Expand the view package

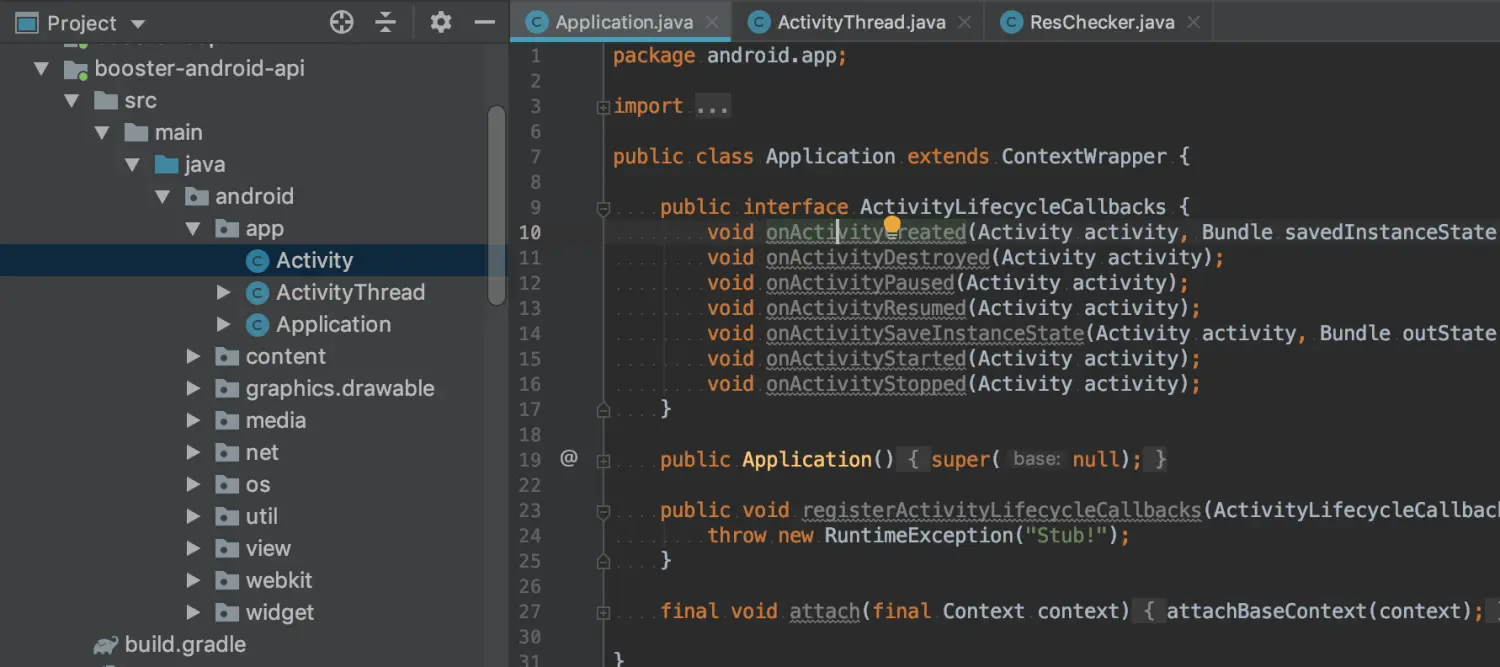pos(194,549)
